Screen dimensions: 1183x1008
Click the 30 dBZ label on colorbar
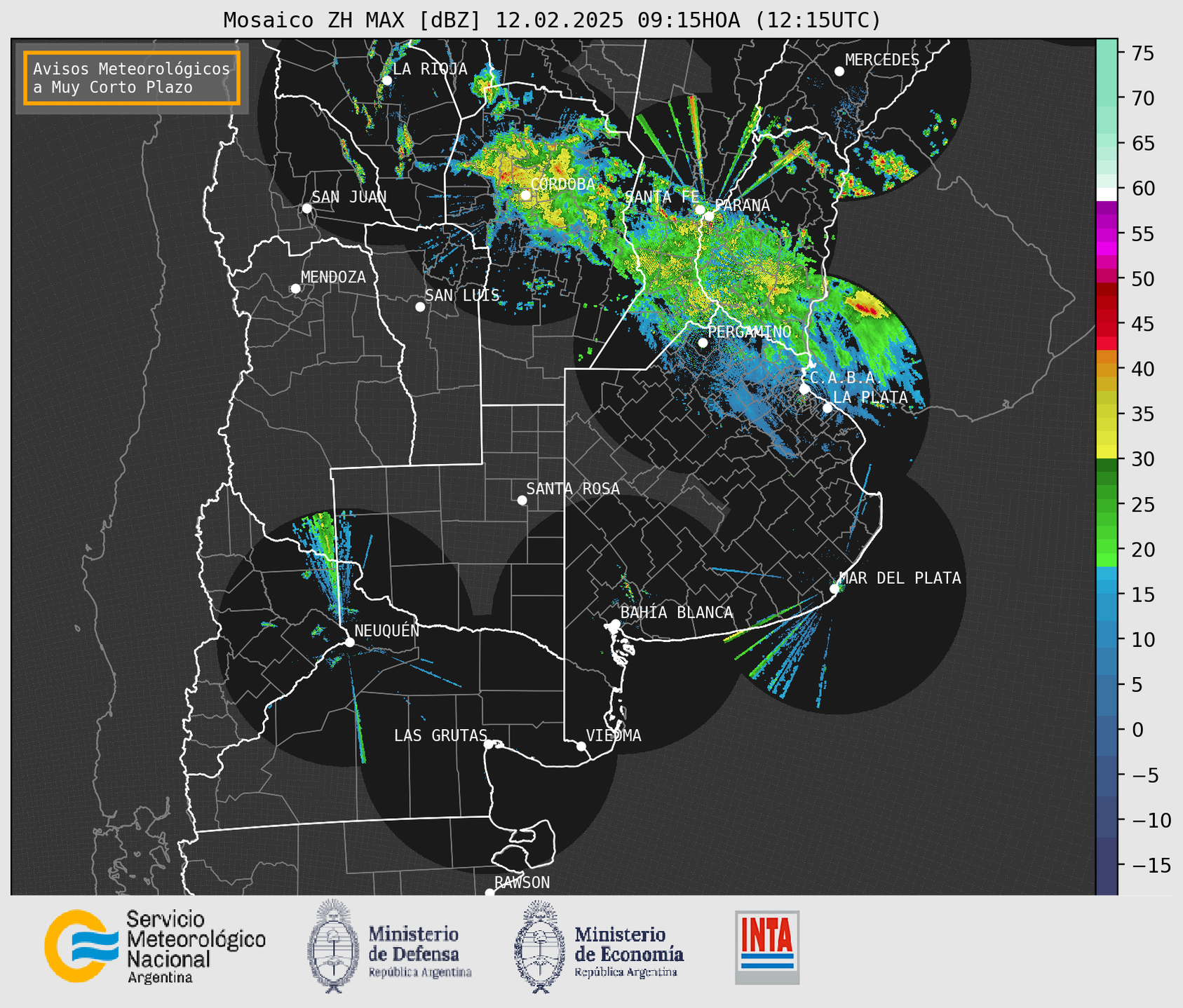coord(1142,459)
